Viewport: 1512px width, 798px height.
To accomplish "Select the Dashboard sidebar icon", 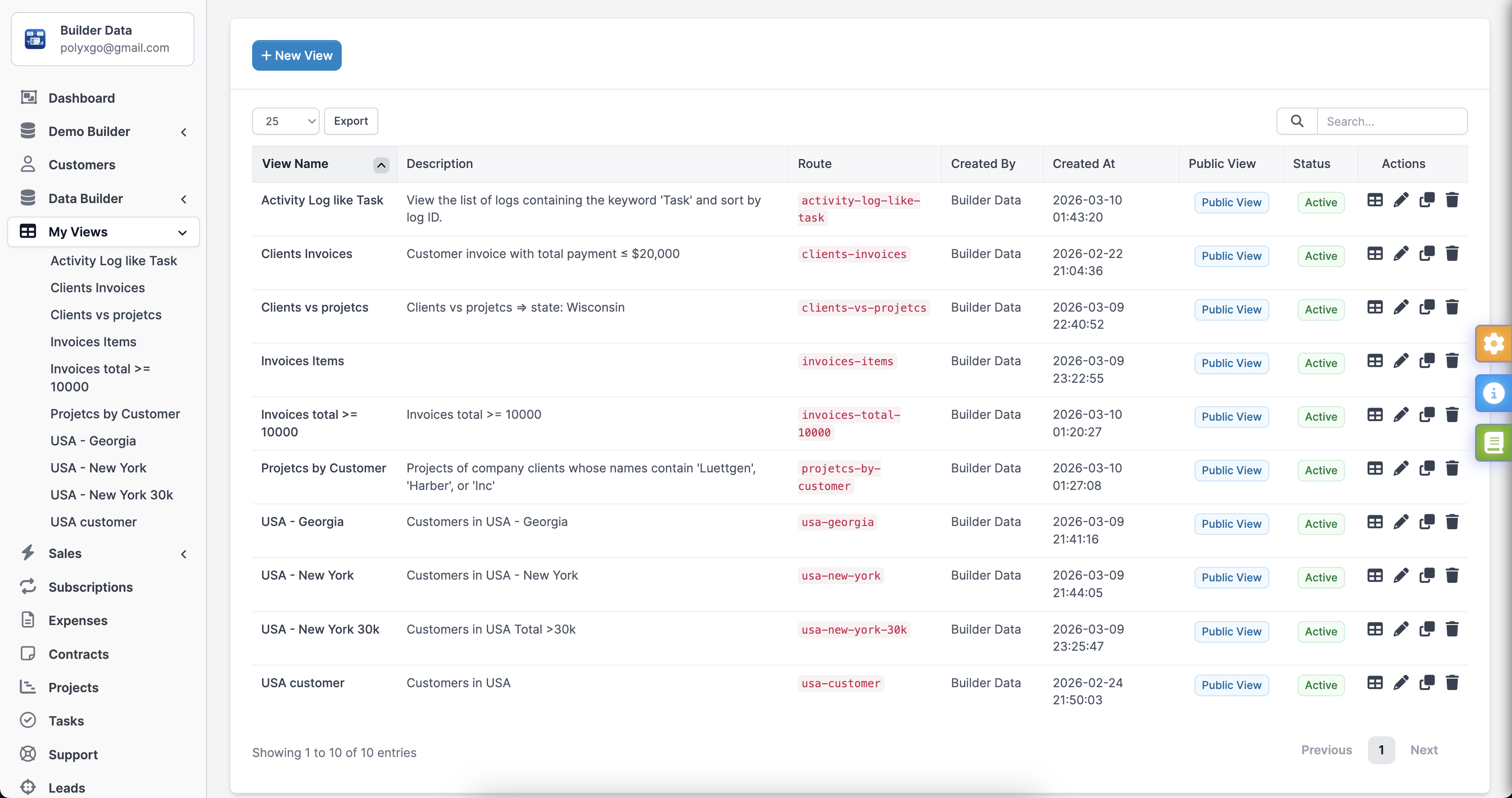I will (x=28, y=97).
